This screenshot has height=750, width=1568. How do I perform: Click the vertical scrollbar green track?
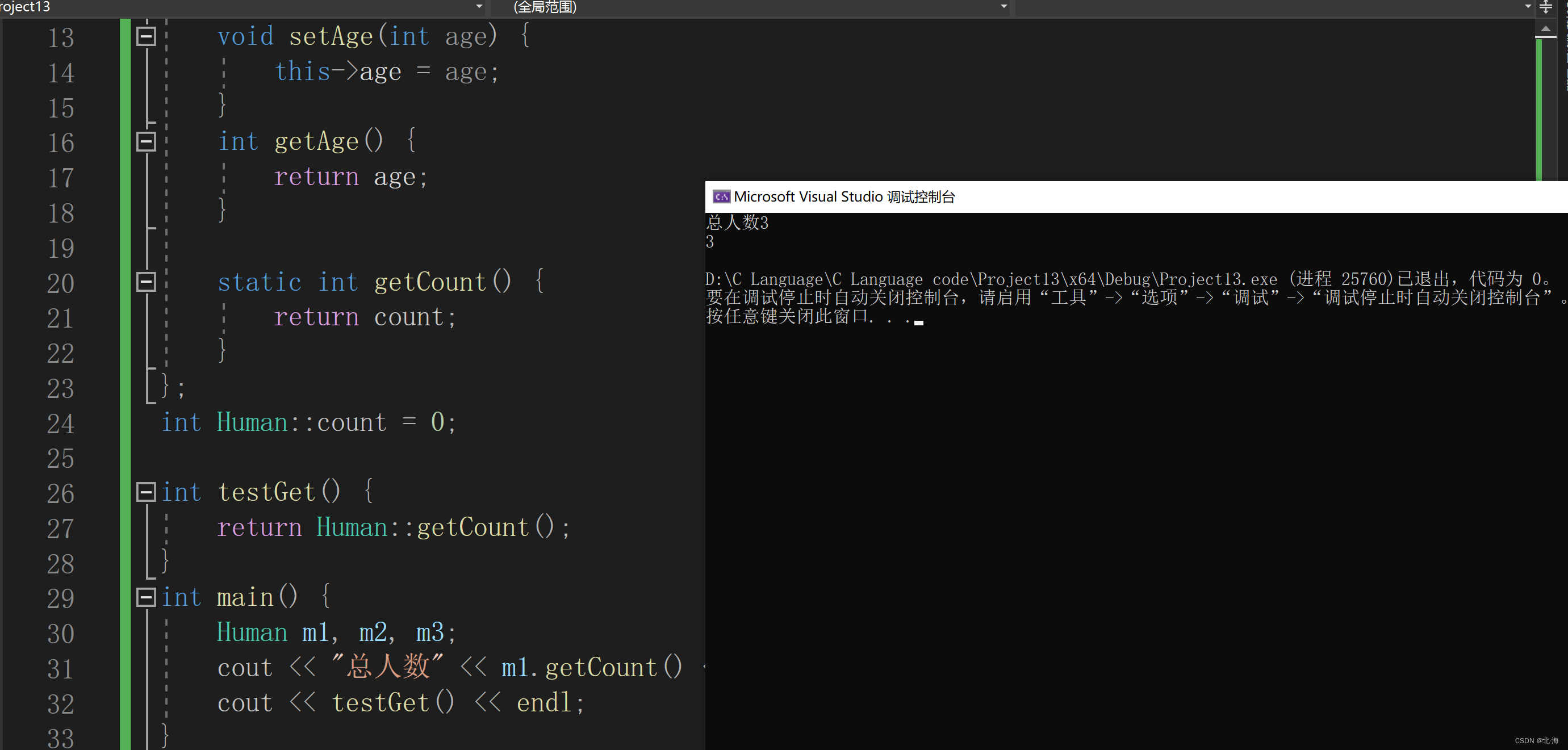(1540, 110)
